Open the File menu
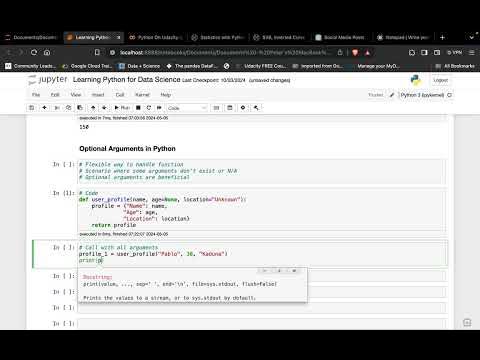This screenshot has width=480, height=360. 36,95
